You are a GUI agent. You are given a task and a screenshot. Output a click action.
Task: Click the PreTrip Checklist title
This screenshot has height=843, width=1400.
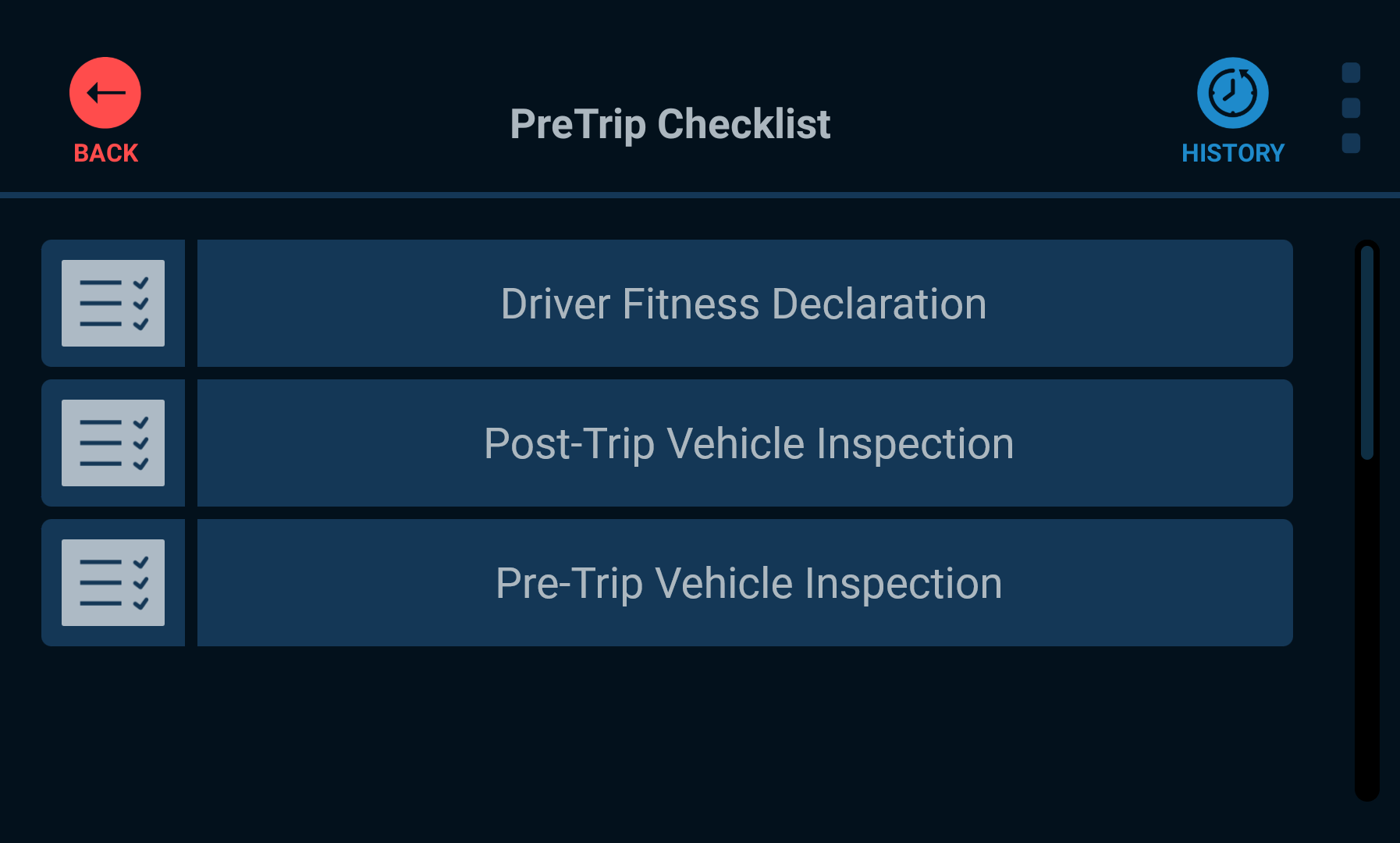670,124
